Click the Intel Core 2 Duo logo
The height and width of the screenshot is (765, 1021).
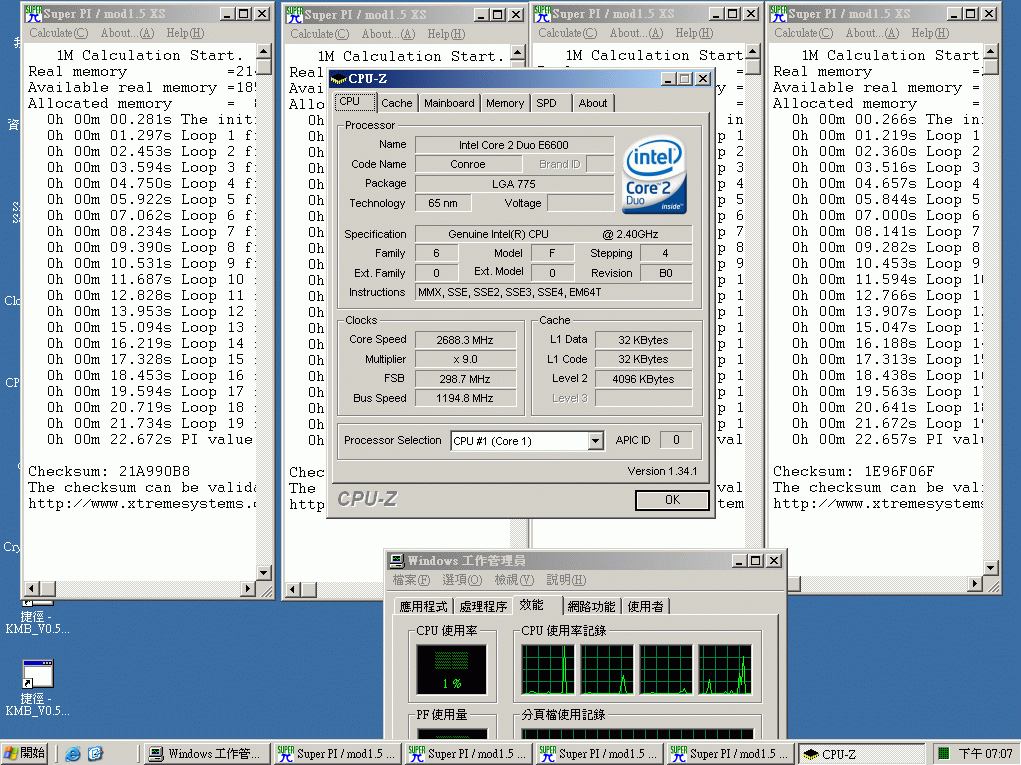[653, 177]
